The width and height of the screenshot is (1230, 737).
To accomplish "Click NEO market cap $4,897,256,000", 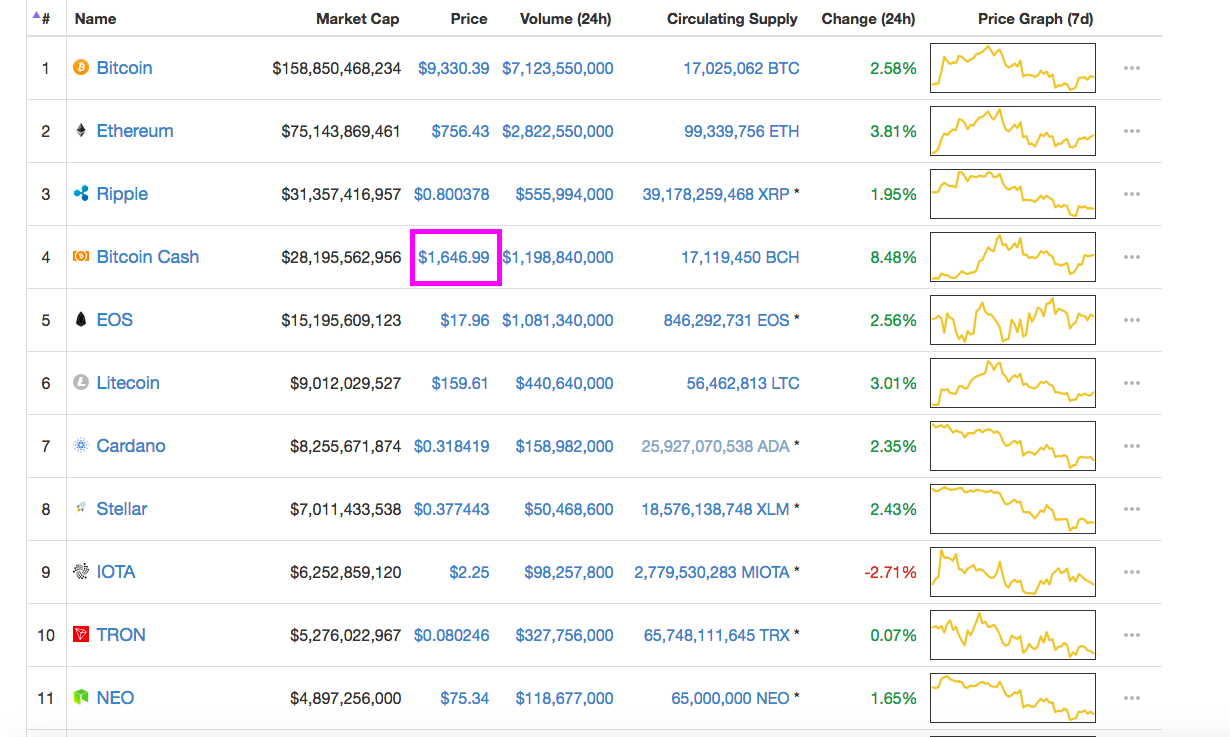I will [346, 698].
